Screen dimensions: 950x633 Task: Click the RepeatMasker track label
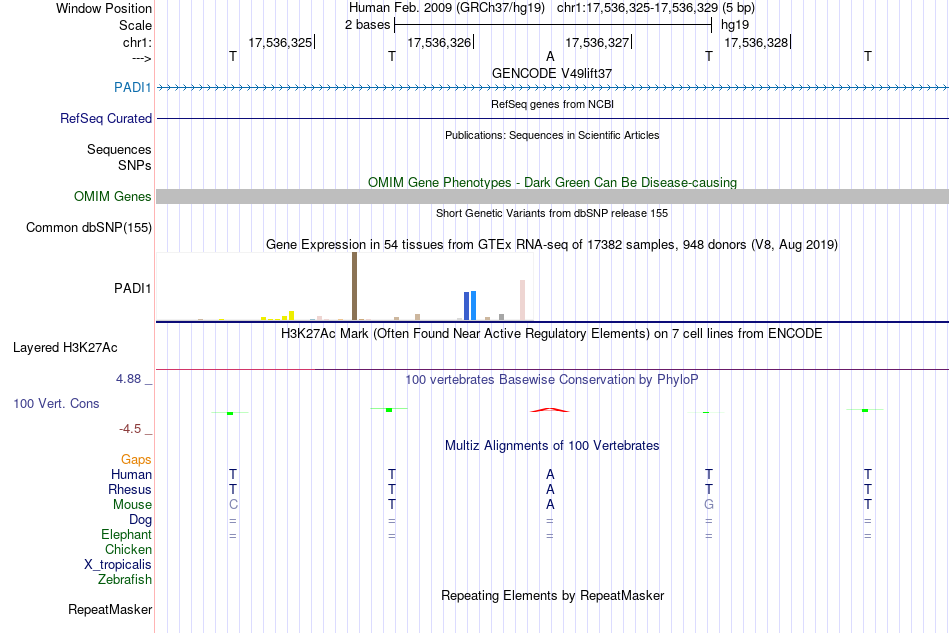click(110, 610)
